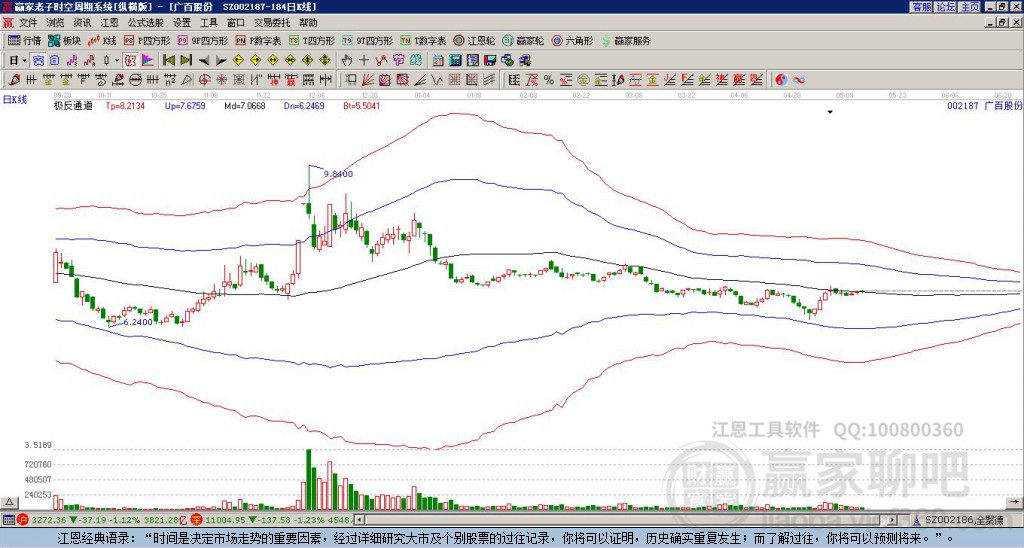Open the calculator icon

[455, 61]
